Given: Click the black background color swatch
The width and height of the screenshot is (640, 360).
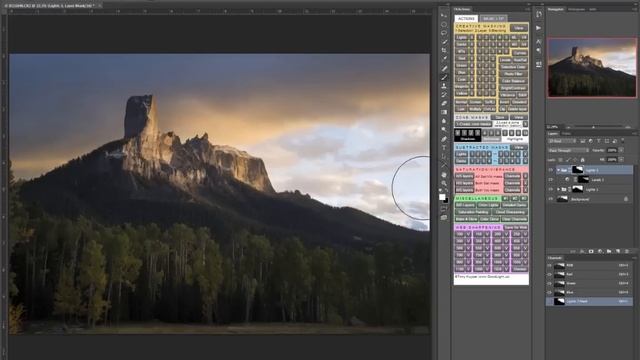Looking at the screenshot, I should [446, 200].
